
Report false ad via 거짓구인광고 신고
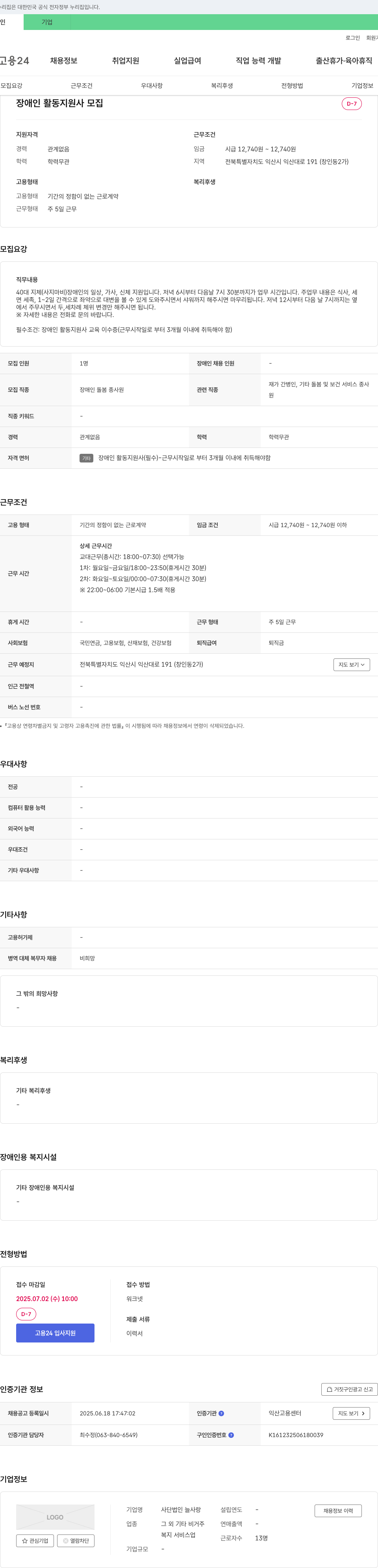tap(349, 1389)
